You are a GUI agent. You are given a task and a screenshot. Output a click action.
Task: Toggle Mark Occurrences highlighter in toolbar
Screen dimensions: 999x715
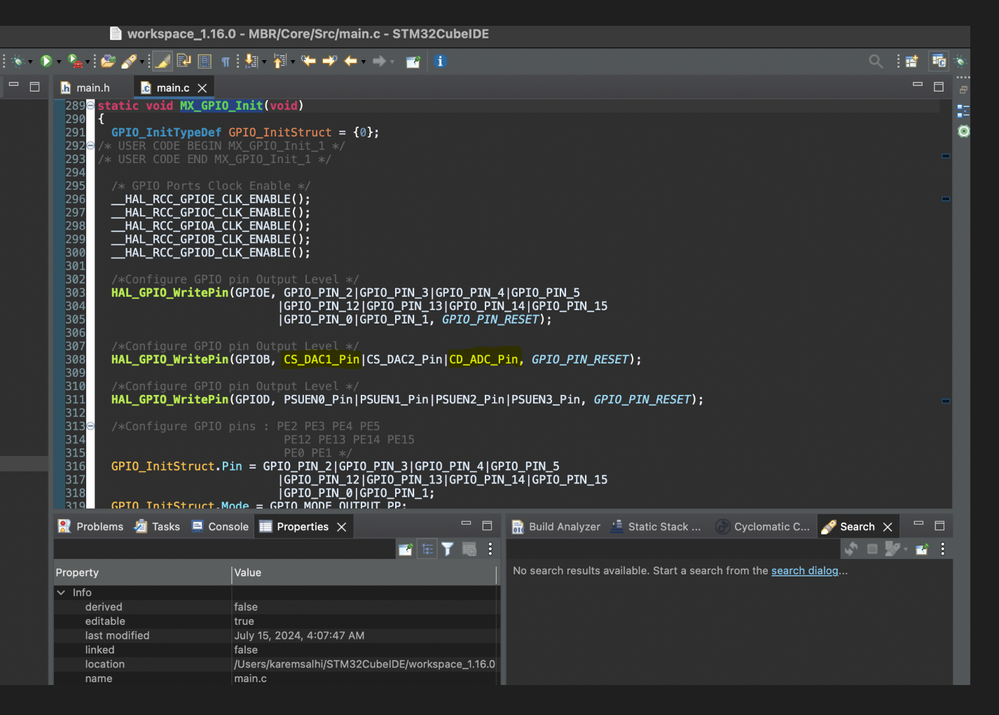point(163,62)
